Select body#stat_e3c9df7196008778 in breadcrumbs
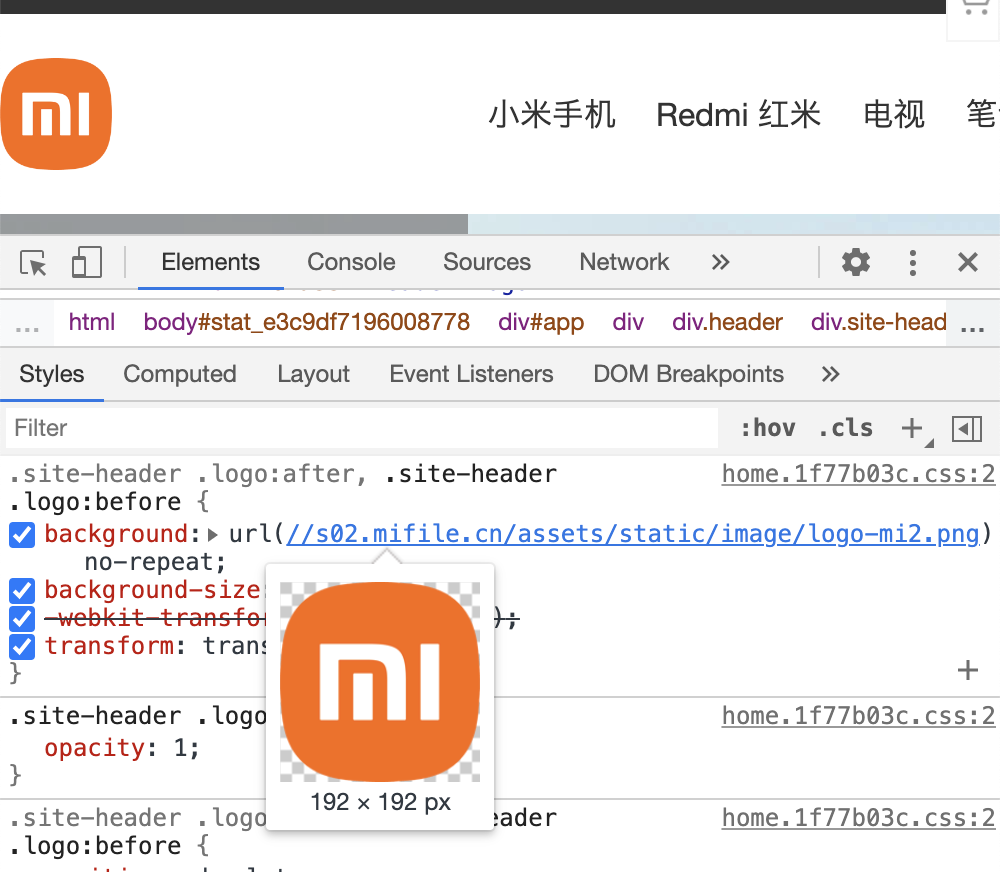1000x872 pixels. pyautogui.click(x=307, y=322)
